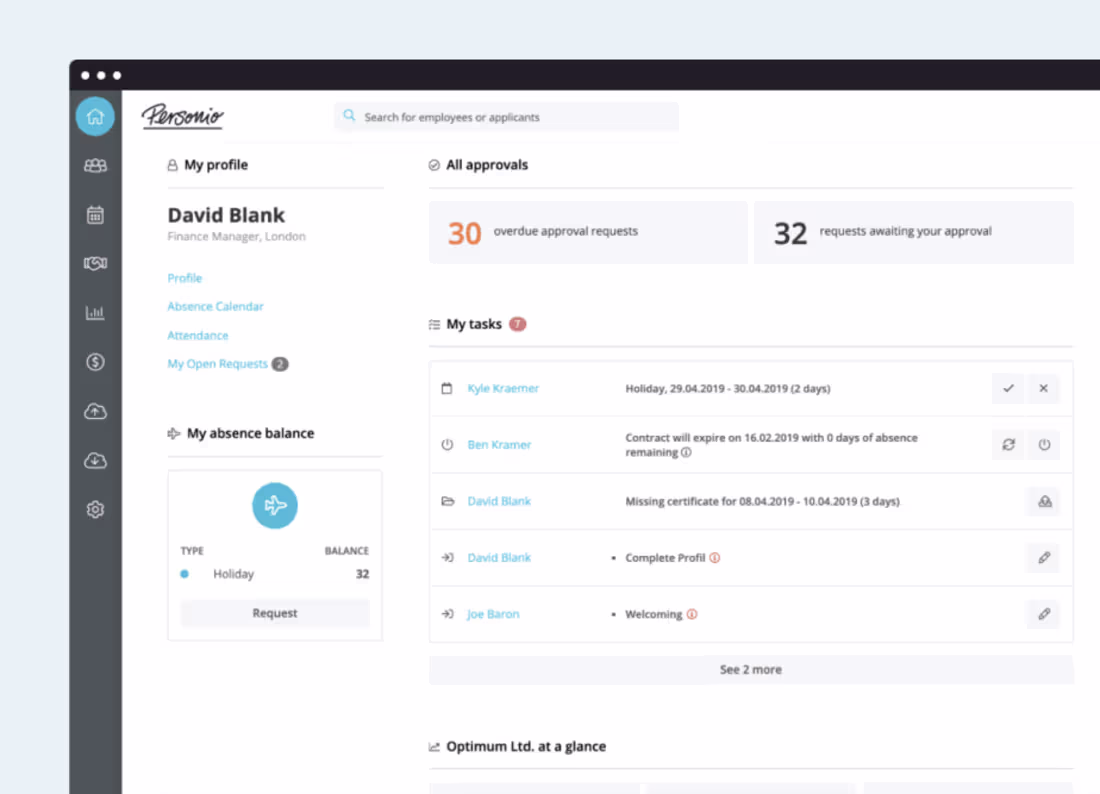Reject Kyle Kraemer's holiday with the X
Image resolution: width=1100 pixels, height=794 pixels.
coord(1043,388)
